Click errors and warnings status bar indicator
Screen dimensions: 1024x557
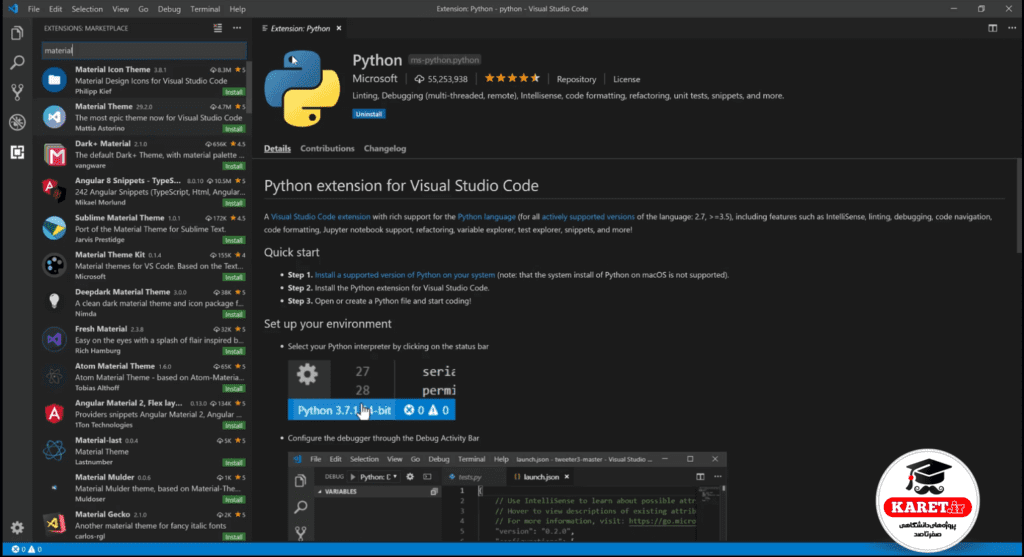[x=26, y=549]
